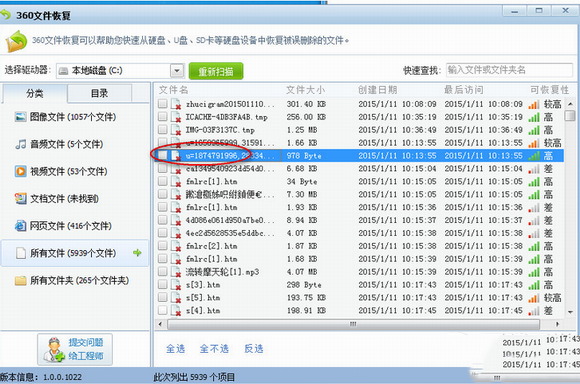The height and width of the screenshot is (384, 580).
Task: Click deleted file icon for IMG-03F3137C.tmp
Action: point(176,130)
